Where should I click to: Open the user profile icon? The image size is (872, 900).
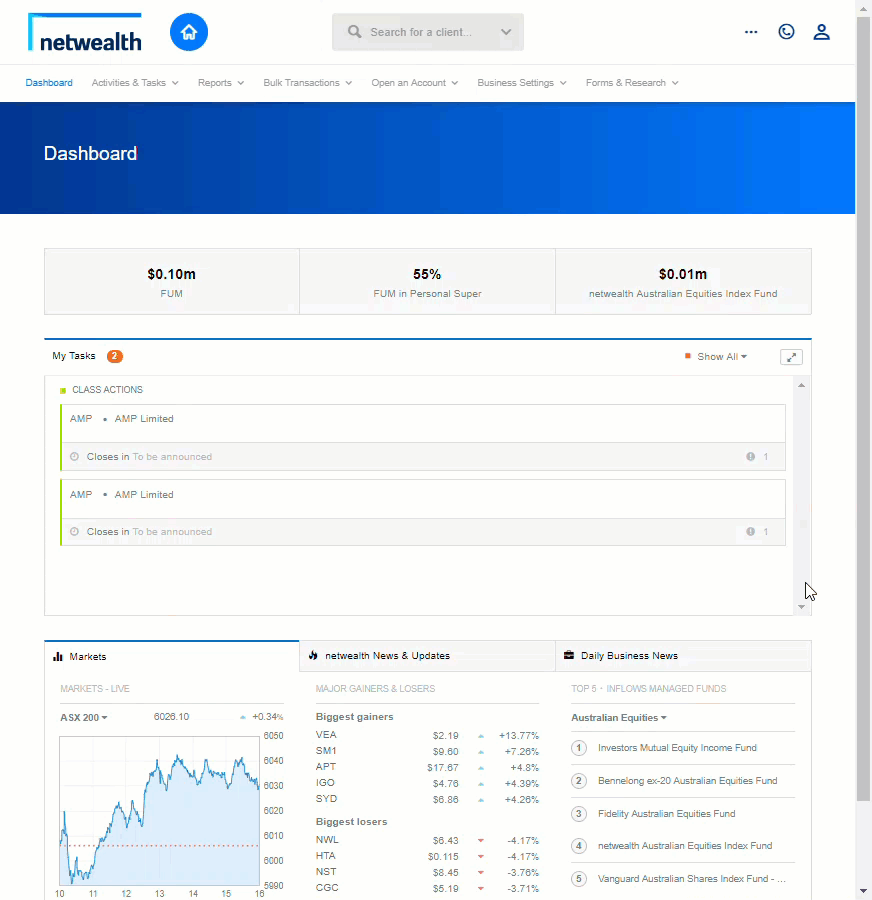(821, 32)
